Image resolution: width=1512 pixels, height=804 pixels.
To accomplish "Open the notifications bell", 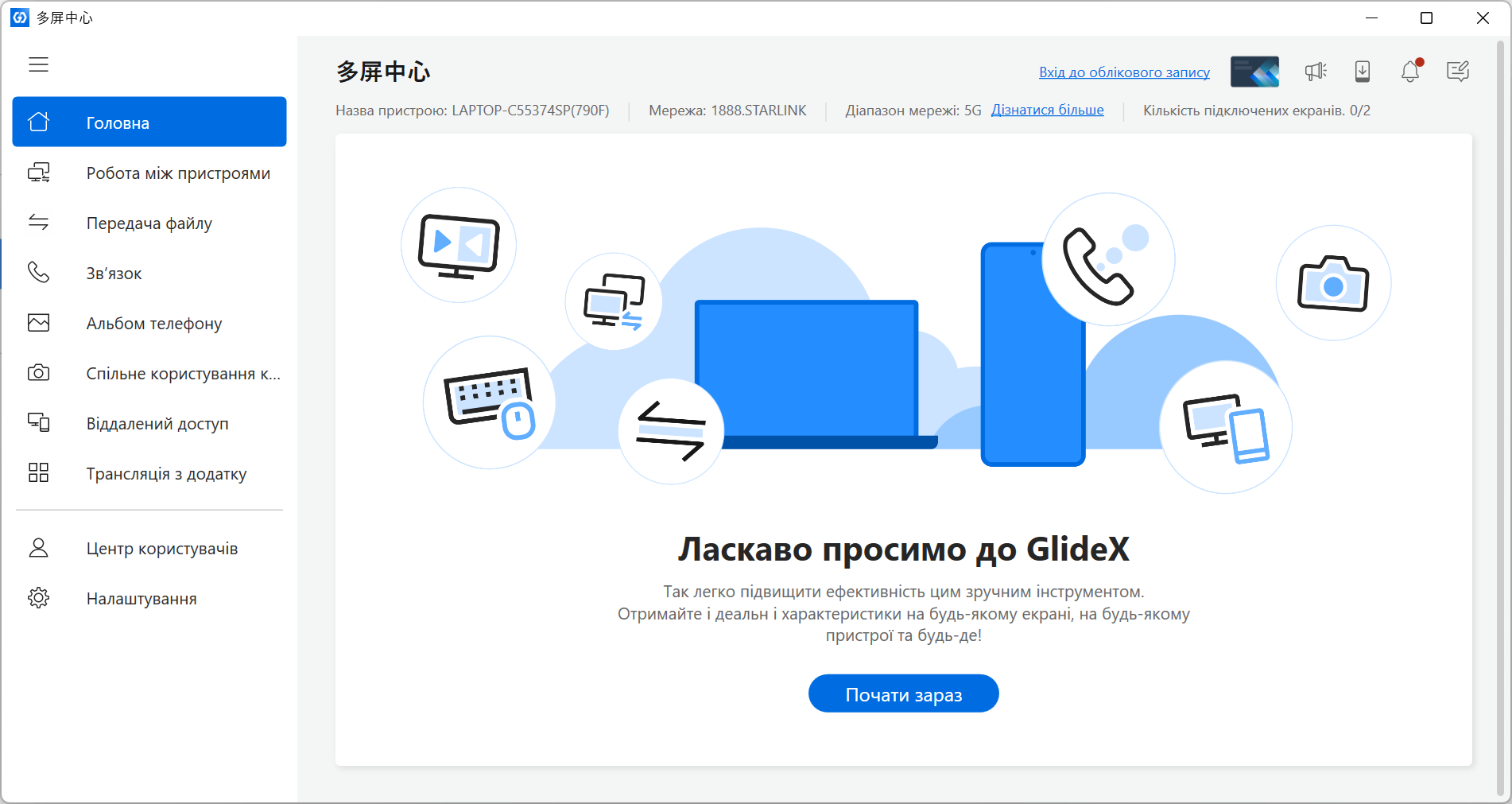I will tap(1411, 72).
